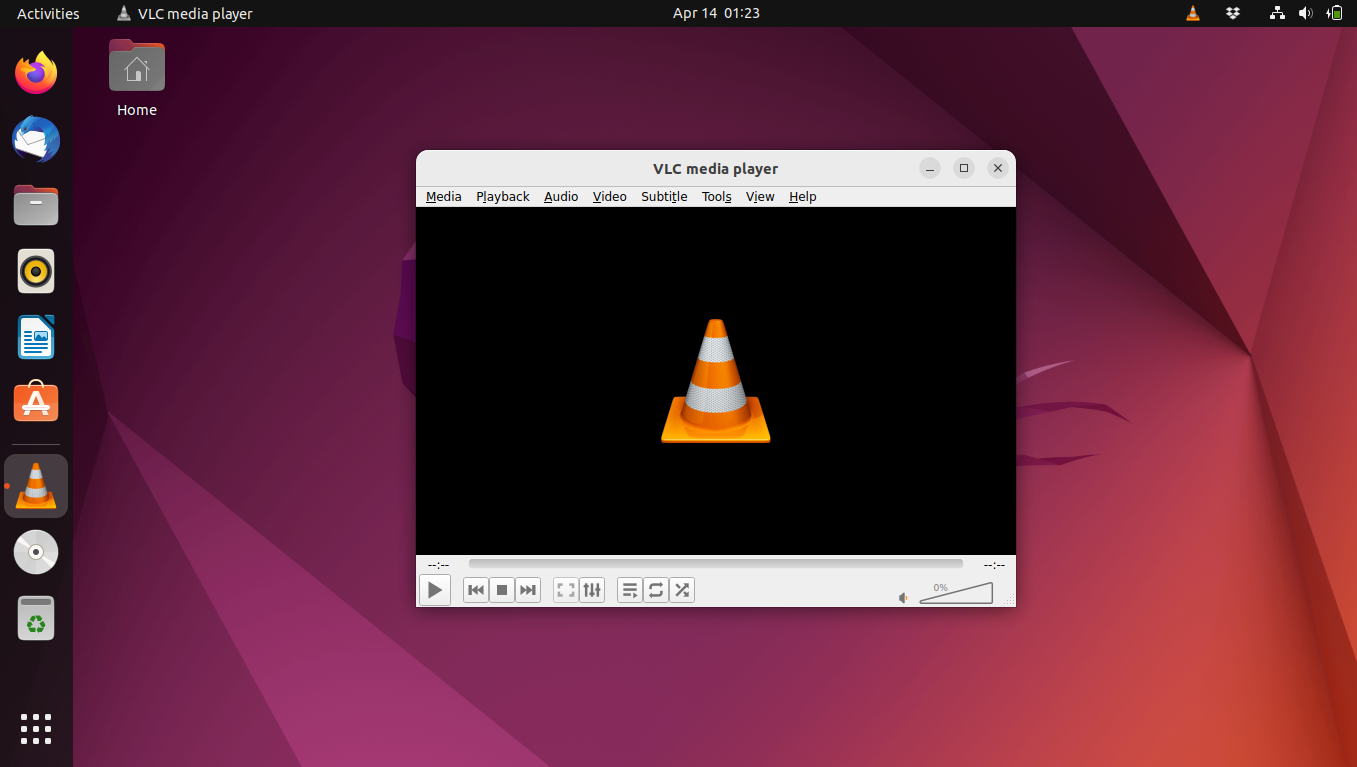1357x767 pixels.
Task: Open VLC media player app menu in top bar
Action: (185, 14)
